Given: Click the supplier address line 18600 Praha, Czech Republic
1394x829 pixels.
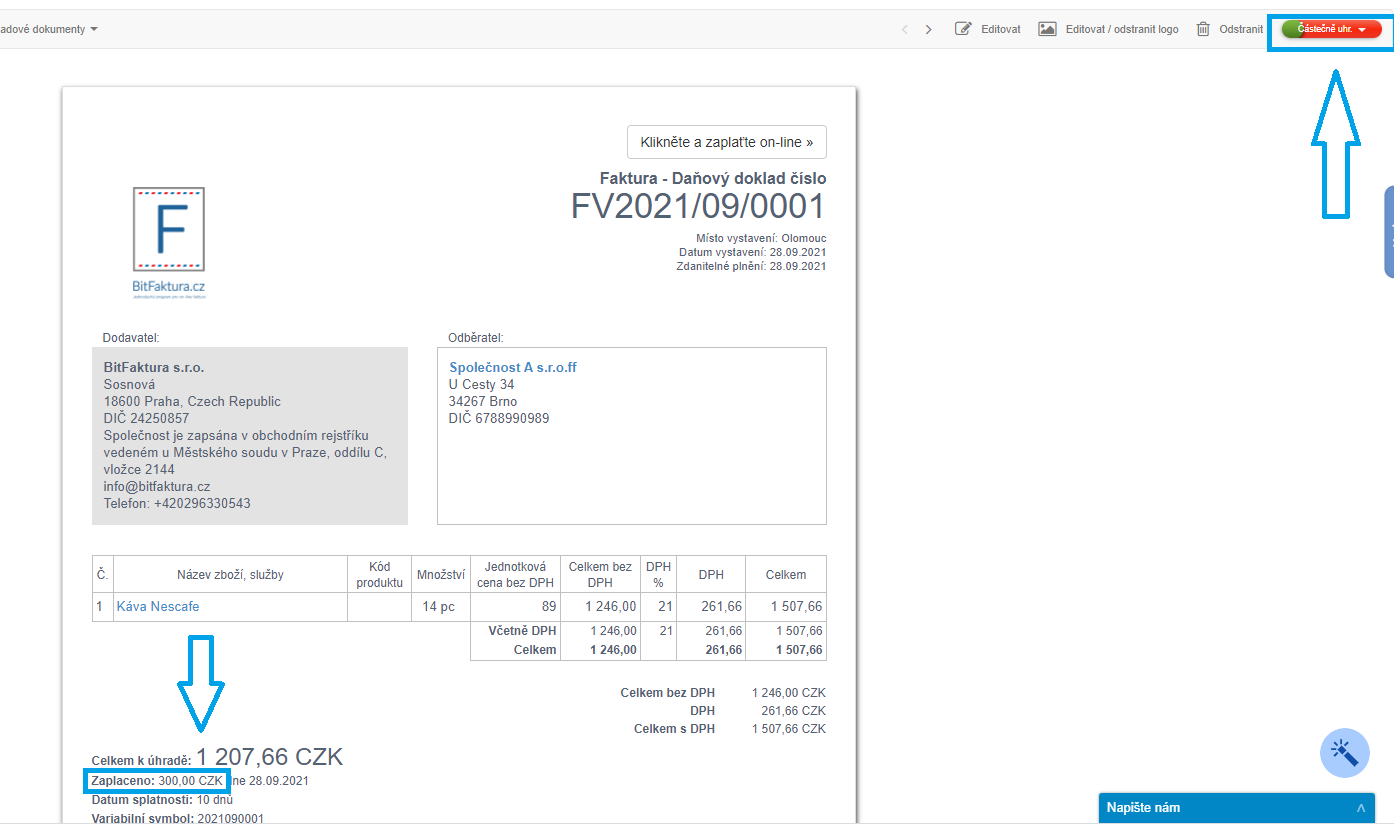Looking at the screenshot, I should tap(192, 401).
